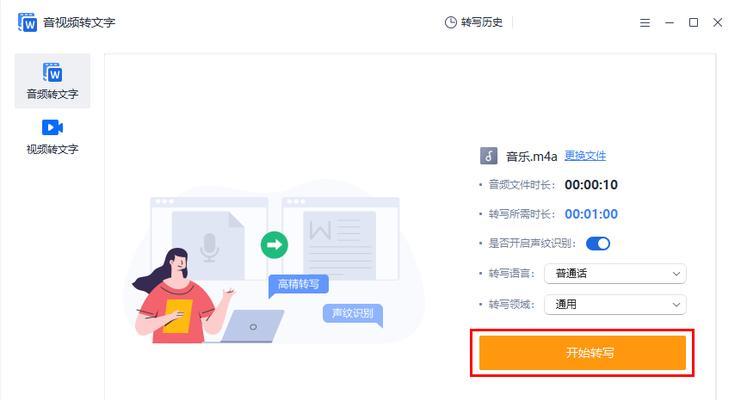Open the 转写语言 dropdown showing 普通话
The height and width of the screenshot is (400, 741).
click(615, 274)
